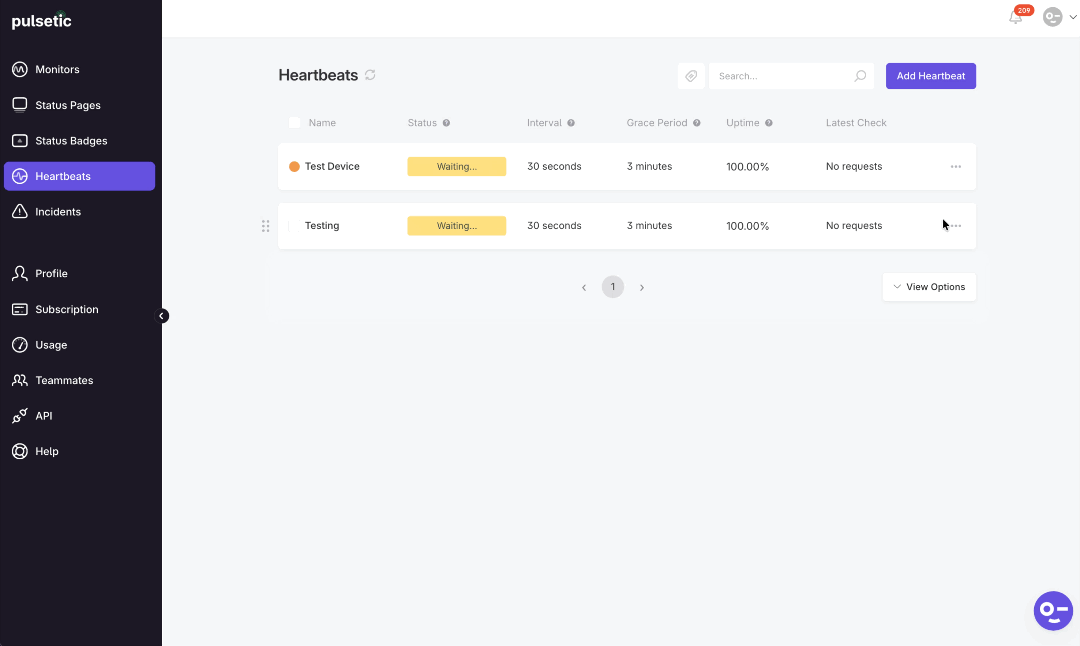This screenshot has height=646, width=1080.
Task: Open the Help page link
Action: [46, 451]
